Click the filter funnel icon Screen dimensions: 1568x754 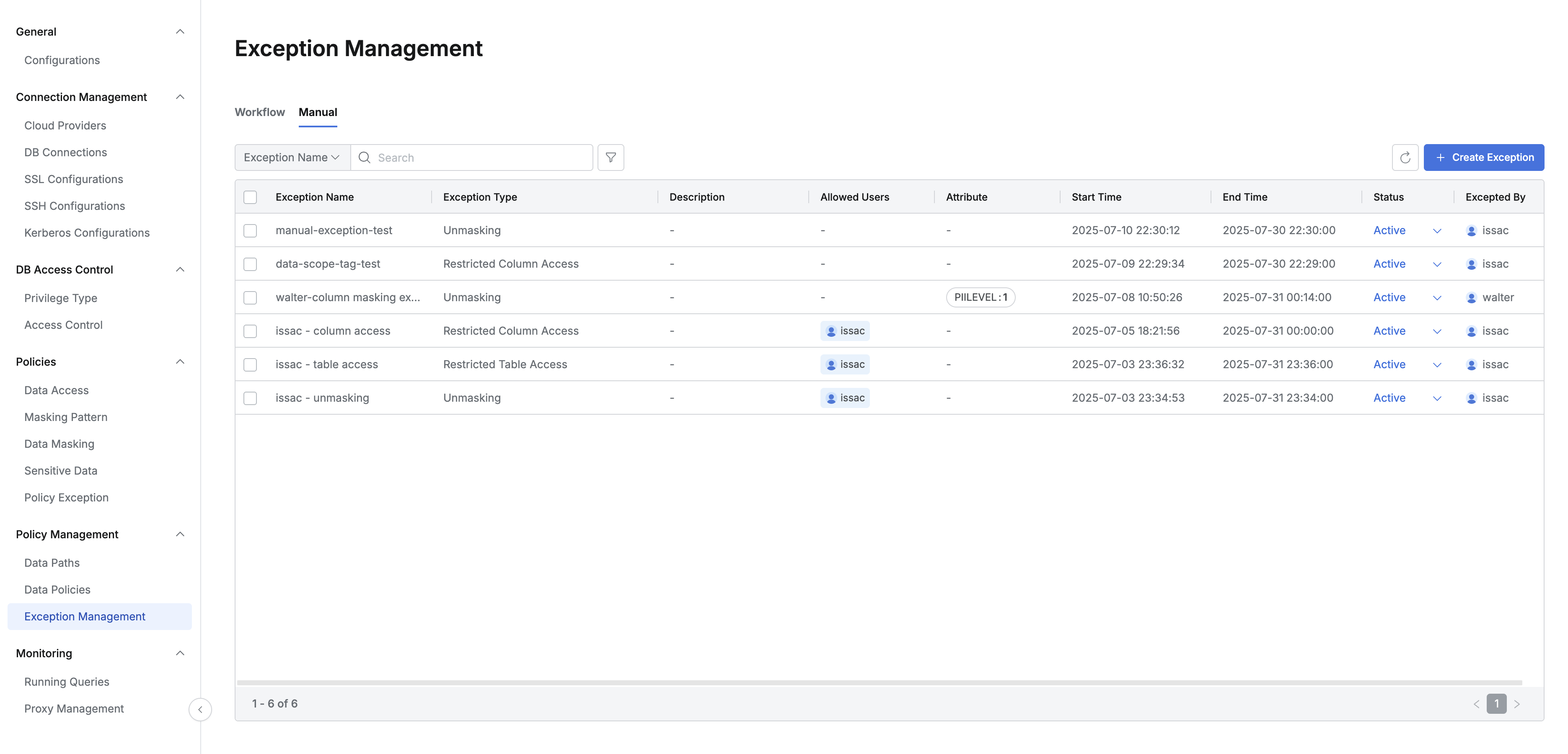tap(611, 158)
